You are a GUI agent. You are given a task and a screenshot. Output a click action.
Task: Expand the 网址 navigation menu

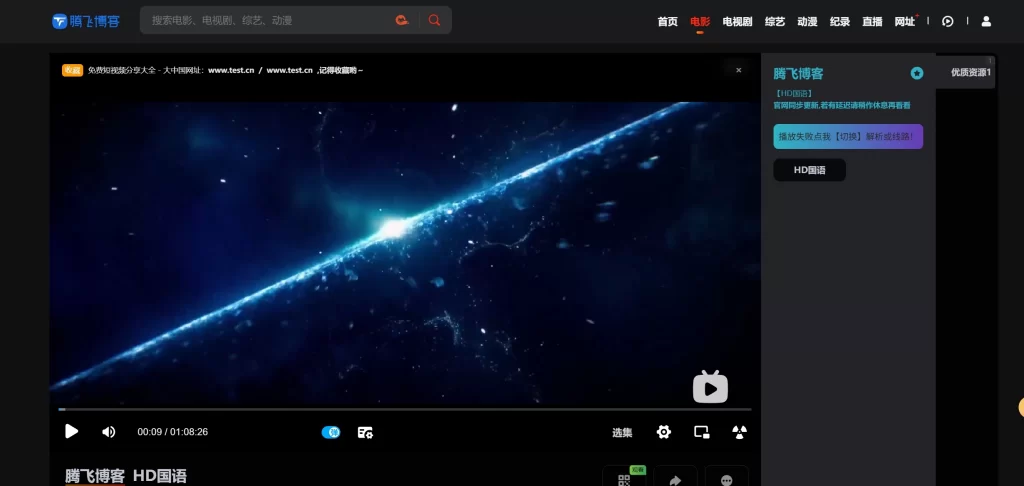[904, 21]
